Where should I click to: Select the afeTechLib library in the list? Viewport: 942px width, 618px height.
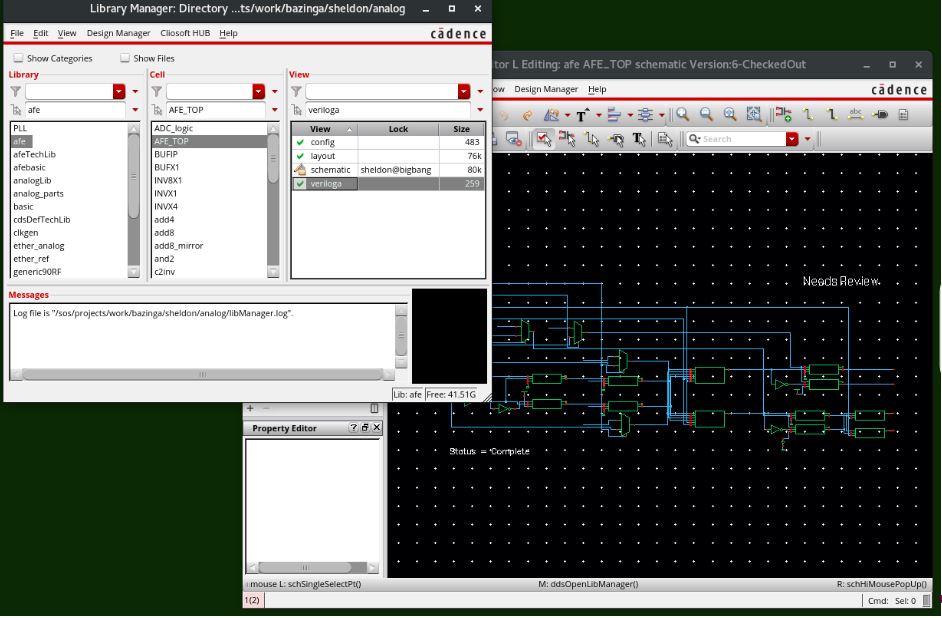click(x=34, y=154)
